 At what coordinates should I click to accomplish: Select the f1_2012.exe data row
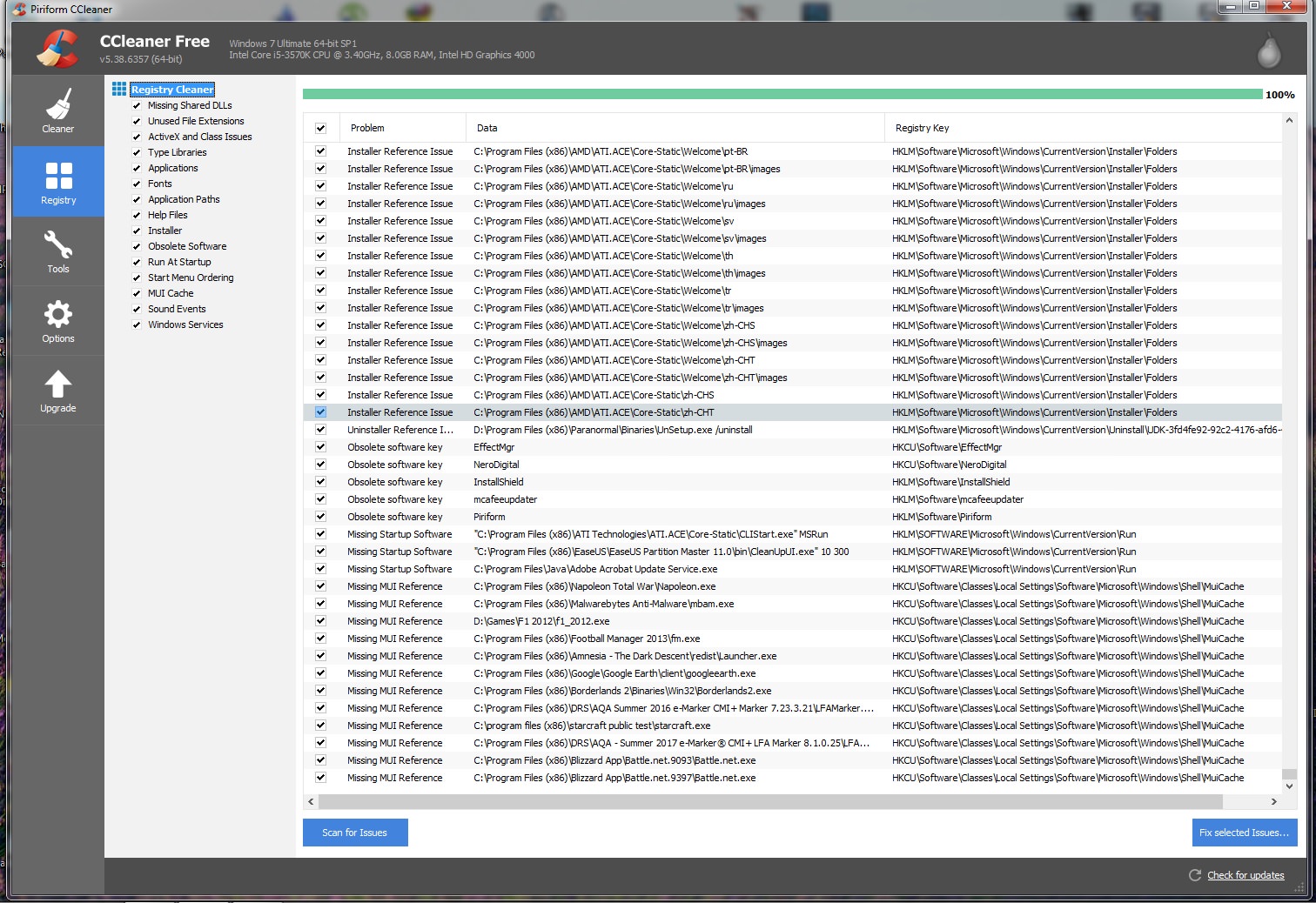point(793,621)
